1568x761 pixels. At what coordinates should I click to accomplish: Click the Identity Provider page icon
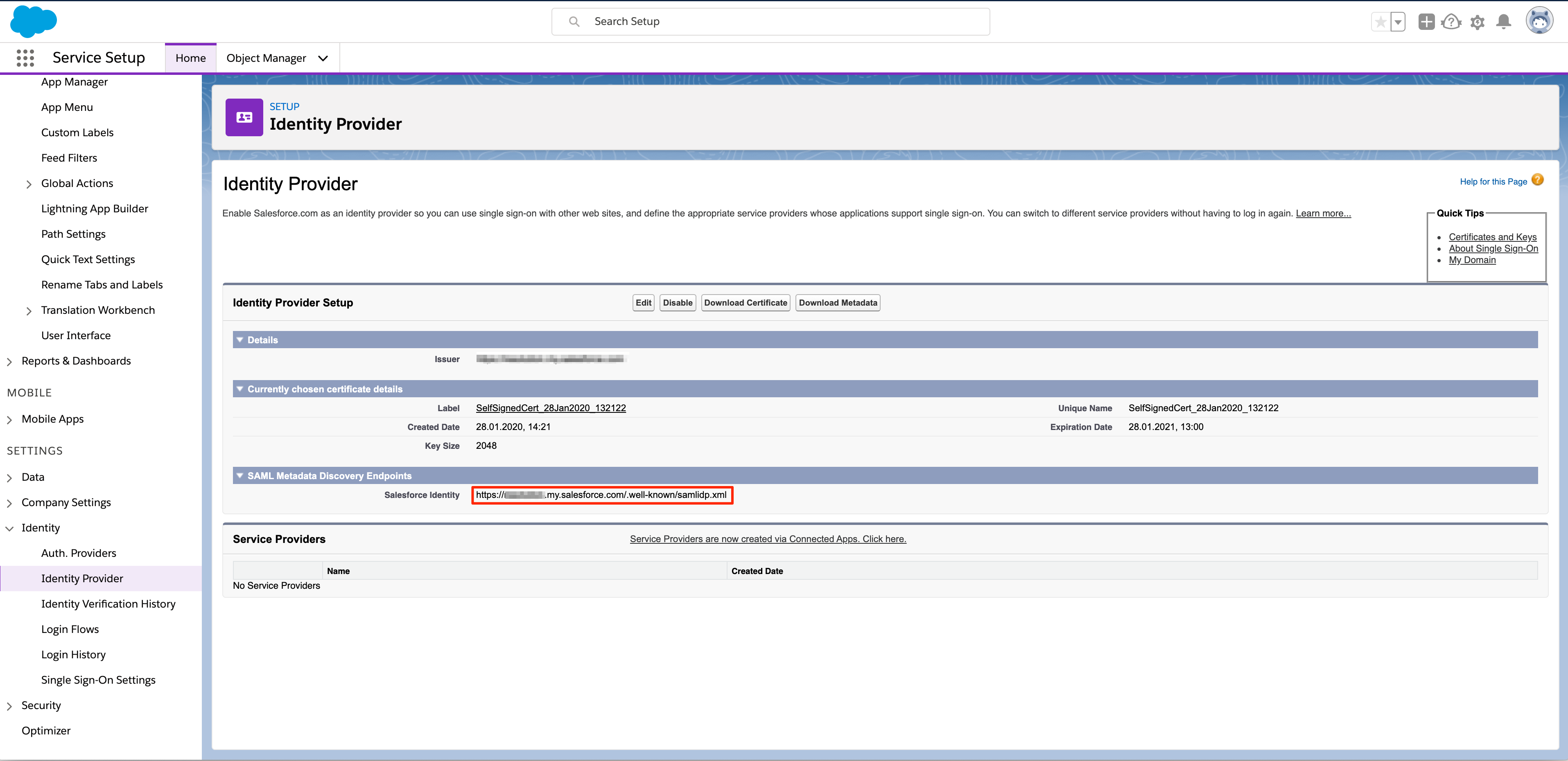[244, 117]
